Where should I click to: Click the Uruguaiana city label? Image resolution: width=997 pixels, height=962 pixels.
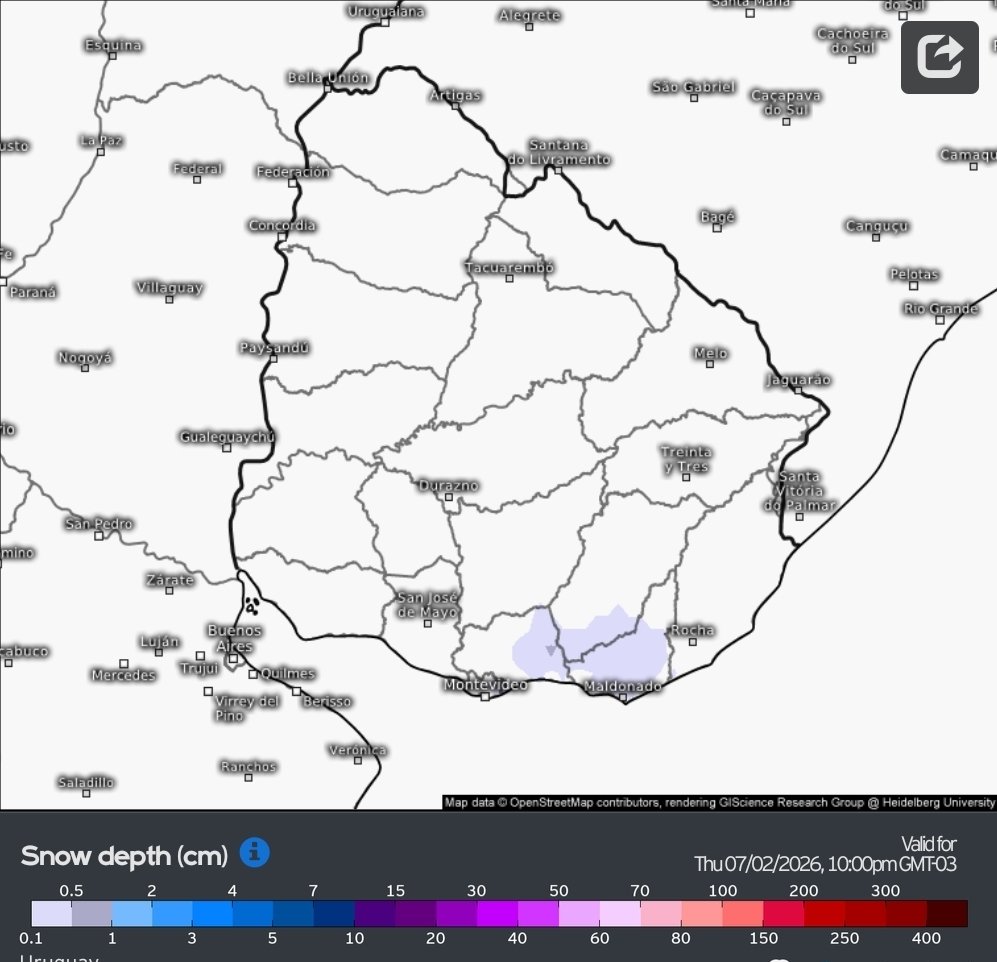tap(385, 11)
